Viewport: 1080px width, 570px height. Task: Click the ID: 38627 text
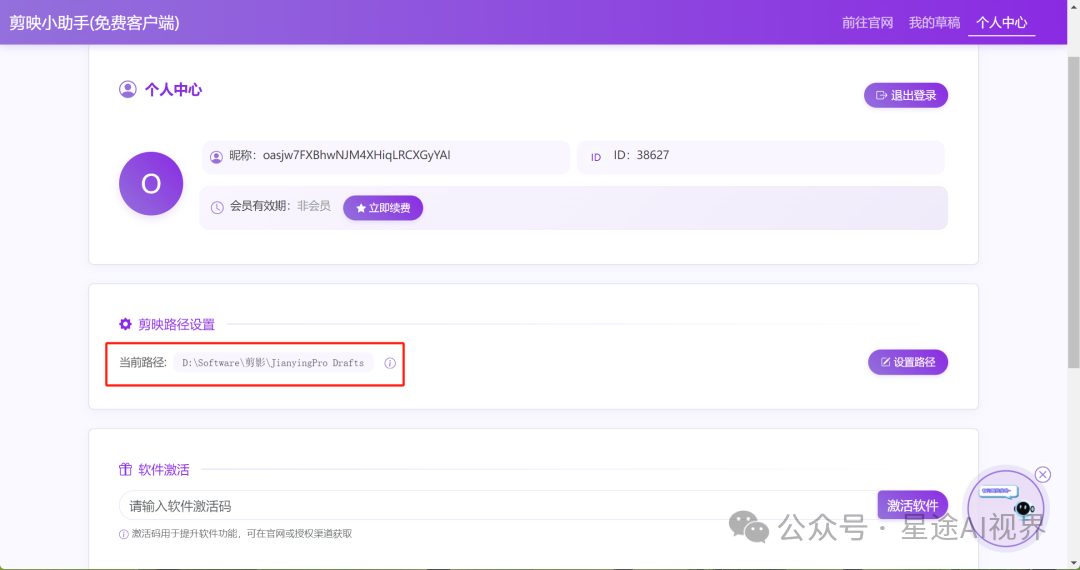(641, 156)
